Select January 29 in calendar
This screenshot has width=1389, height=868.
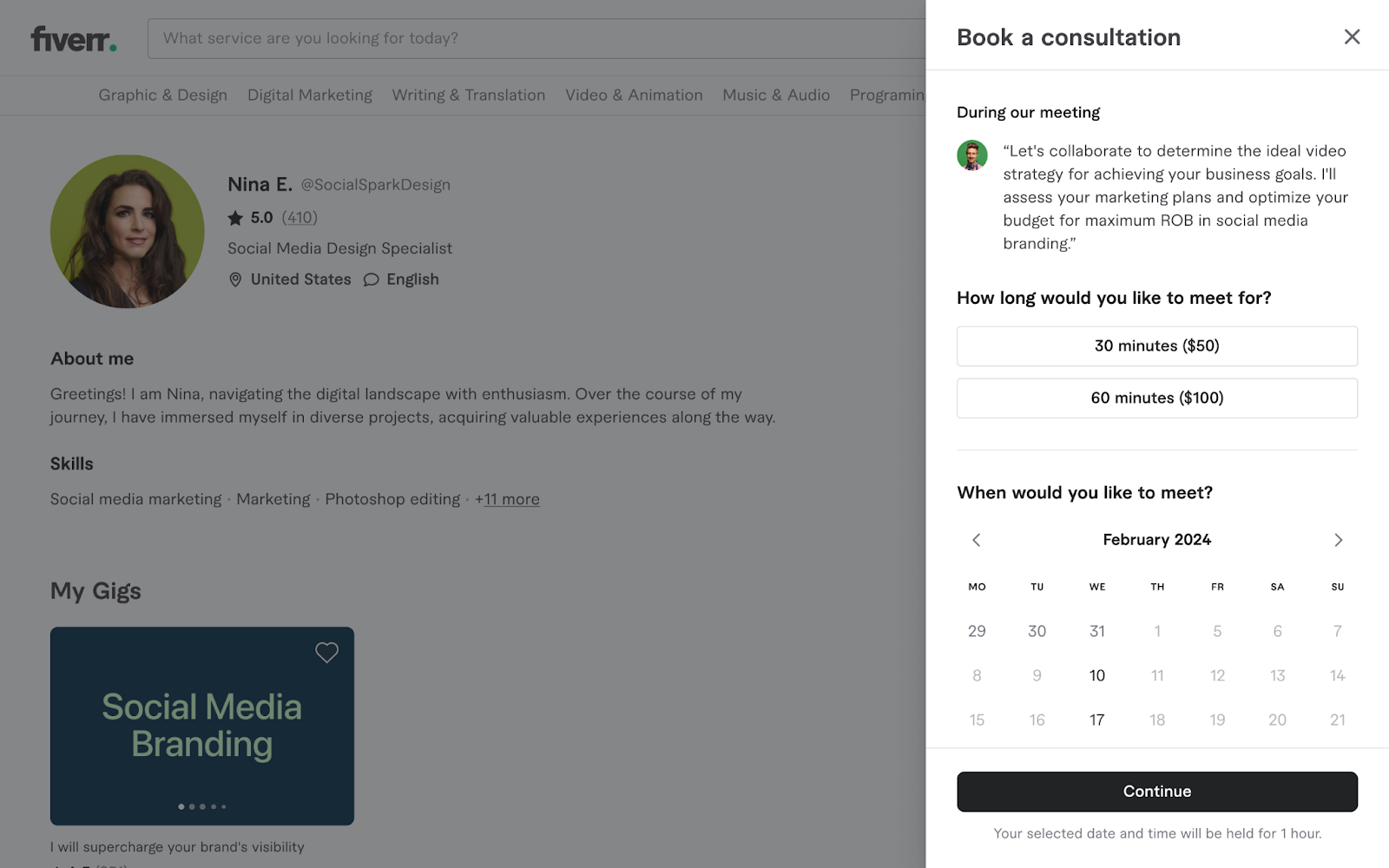(977, 631)
